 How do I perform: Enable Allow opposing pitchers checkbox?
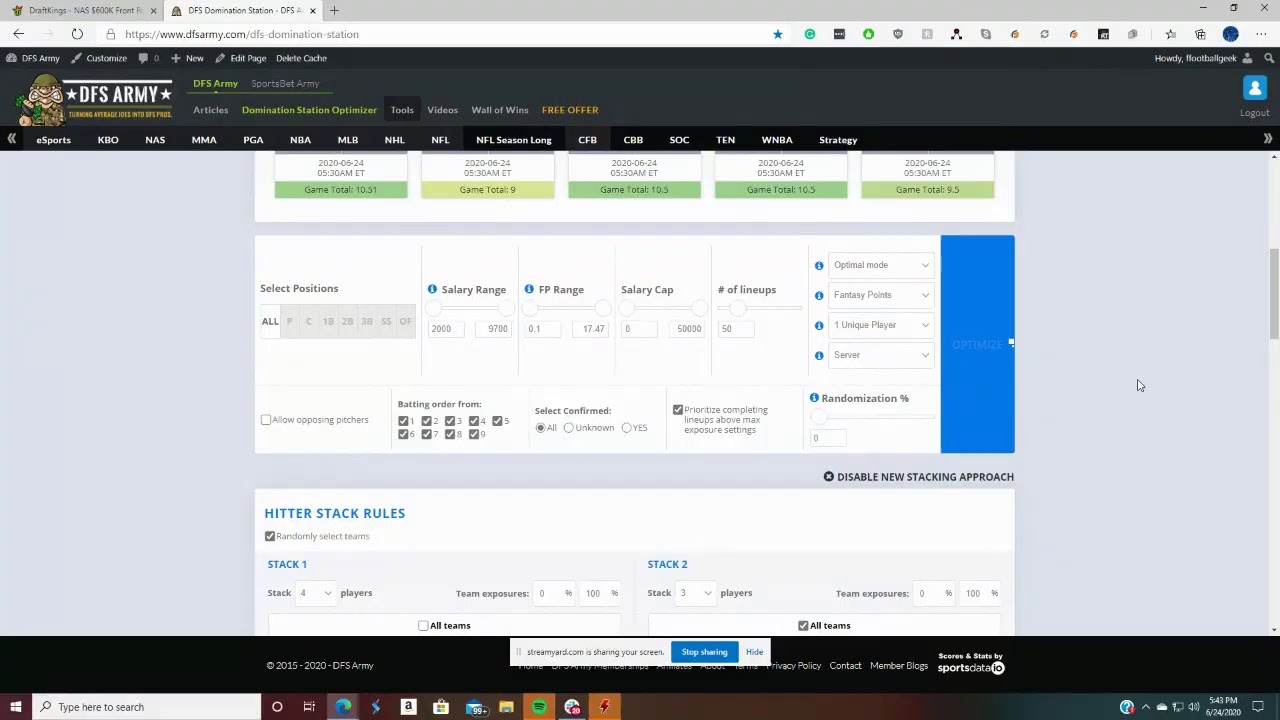[266, 420]
